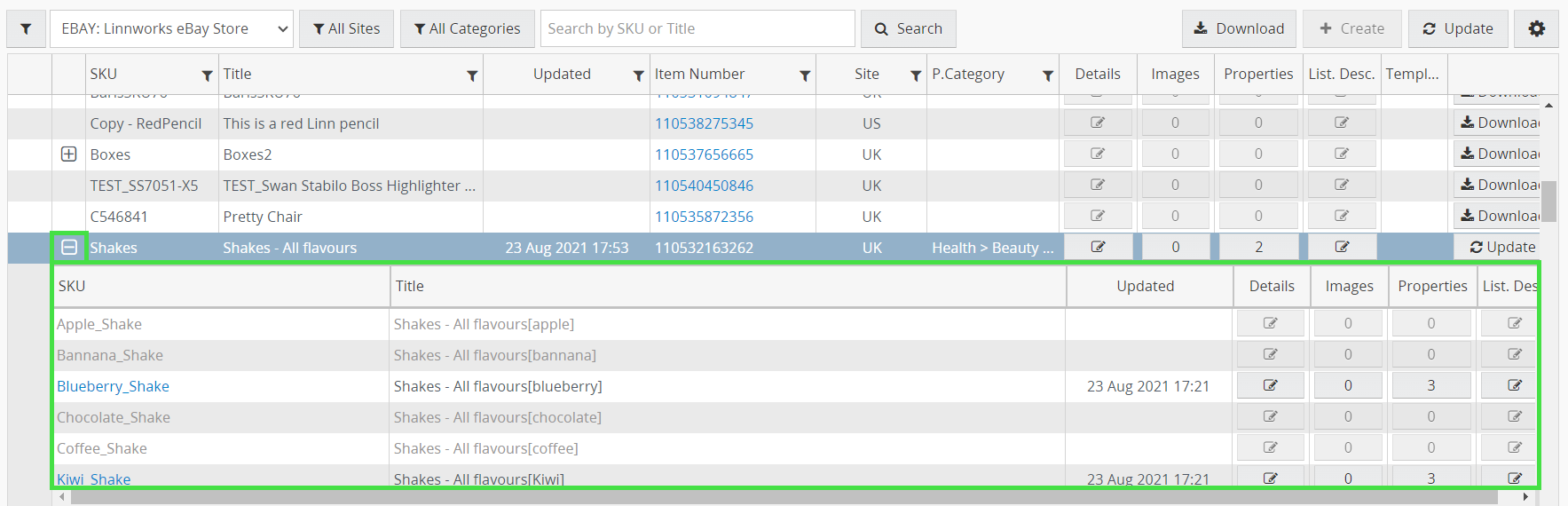Open the settings gear icon

click(1536, 28)
